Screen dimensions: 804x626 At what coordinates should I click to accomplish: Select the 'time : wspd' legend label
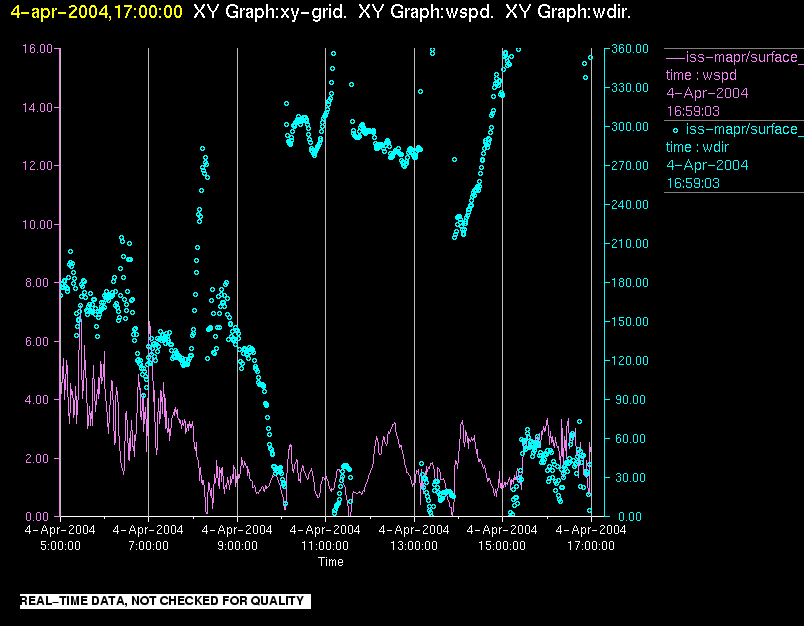click(701, 75)
